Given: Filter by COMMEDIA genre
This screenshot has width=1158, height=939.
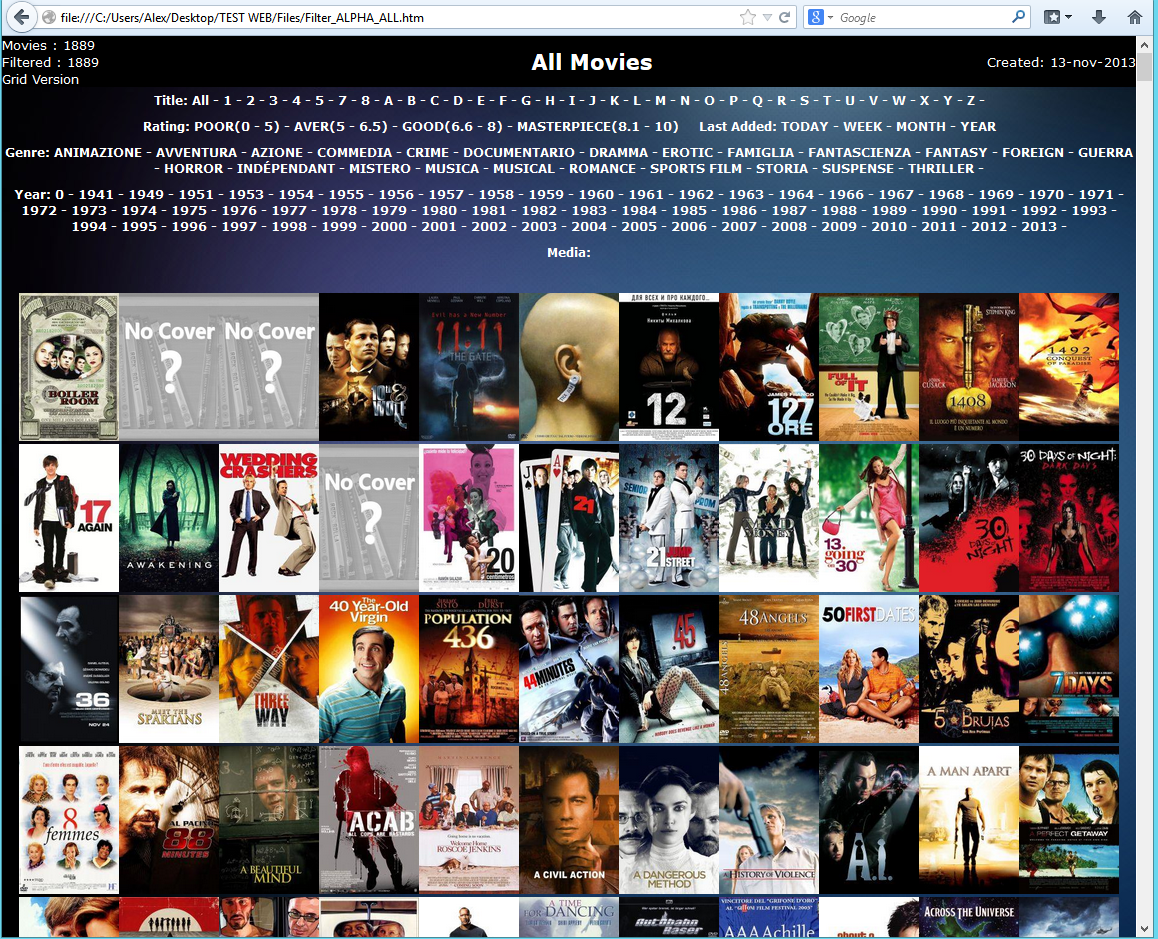Looking at the screenshot, I should click(x=354, y=152).
